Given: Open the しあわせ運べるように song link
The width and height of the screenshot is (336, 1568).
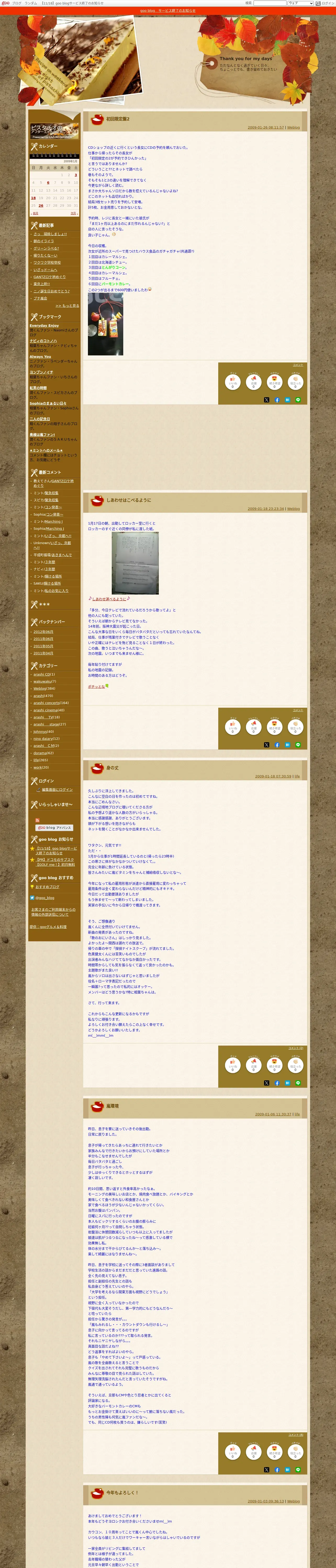Looking at the screenshot, I should coord(109,599).
